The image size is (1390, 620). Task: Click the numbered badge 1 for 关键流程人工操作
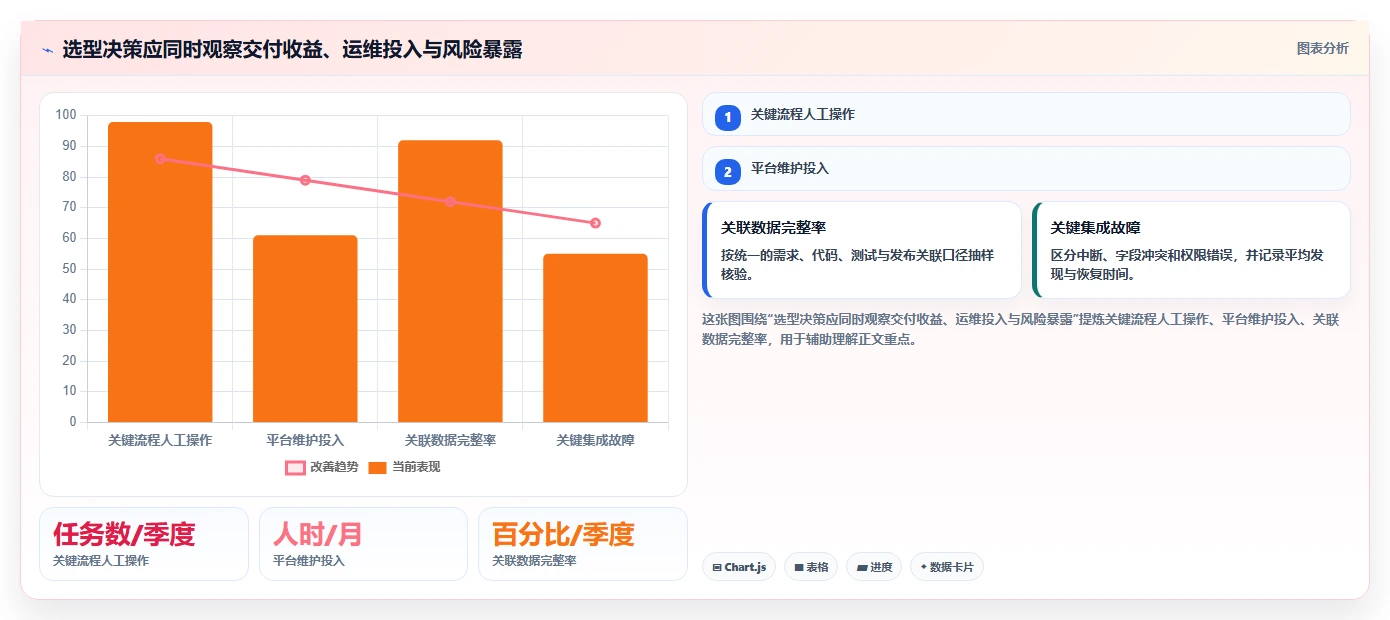coord(728,117)
